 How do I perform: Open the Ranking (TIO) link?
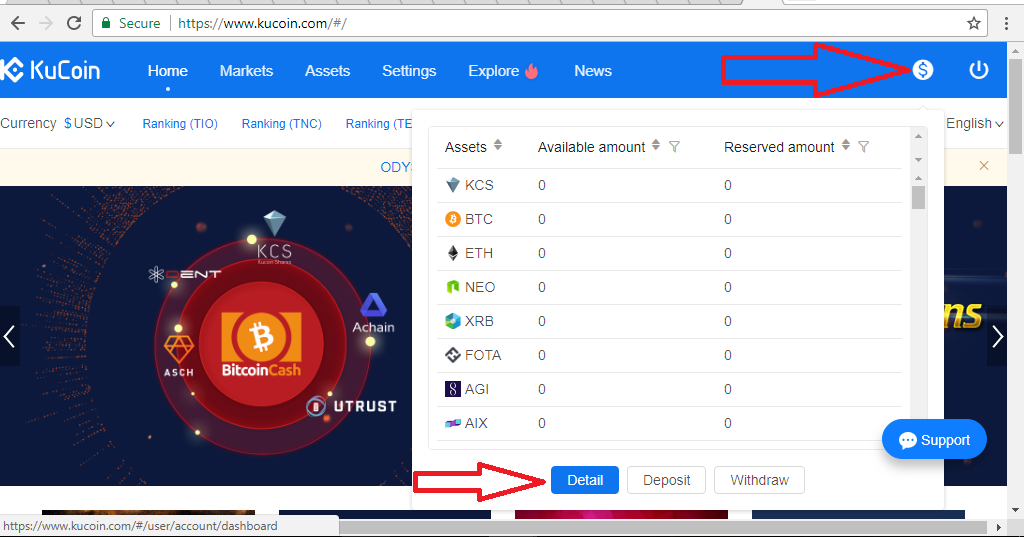[180, 123]
